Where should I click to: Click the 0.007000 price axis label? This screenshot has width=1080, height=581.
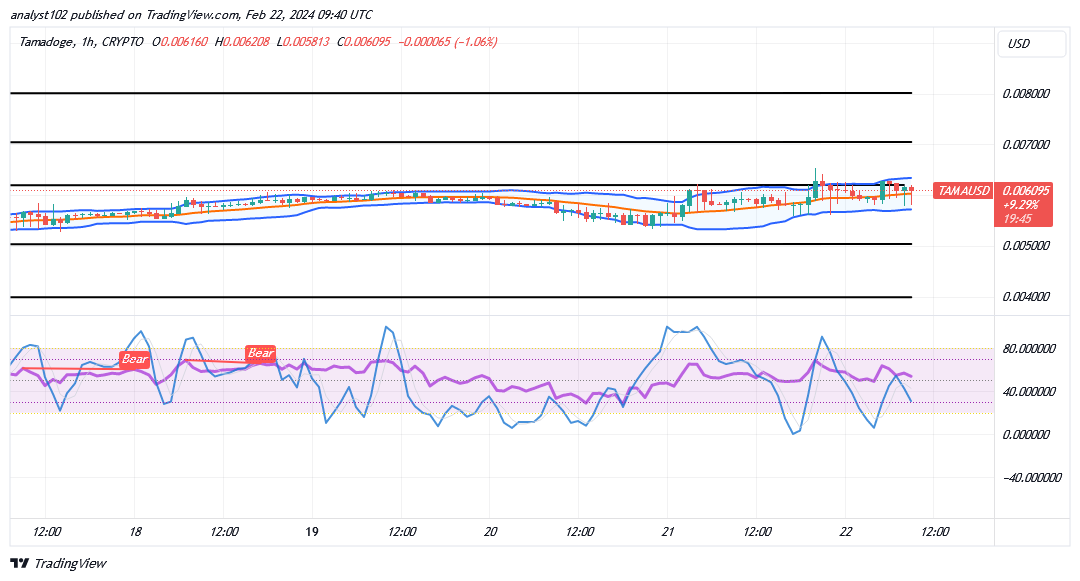(1026, 145)
